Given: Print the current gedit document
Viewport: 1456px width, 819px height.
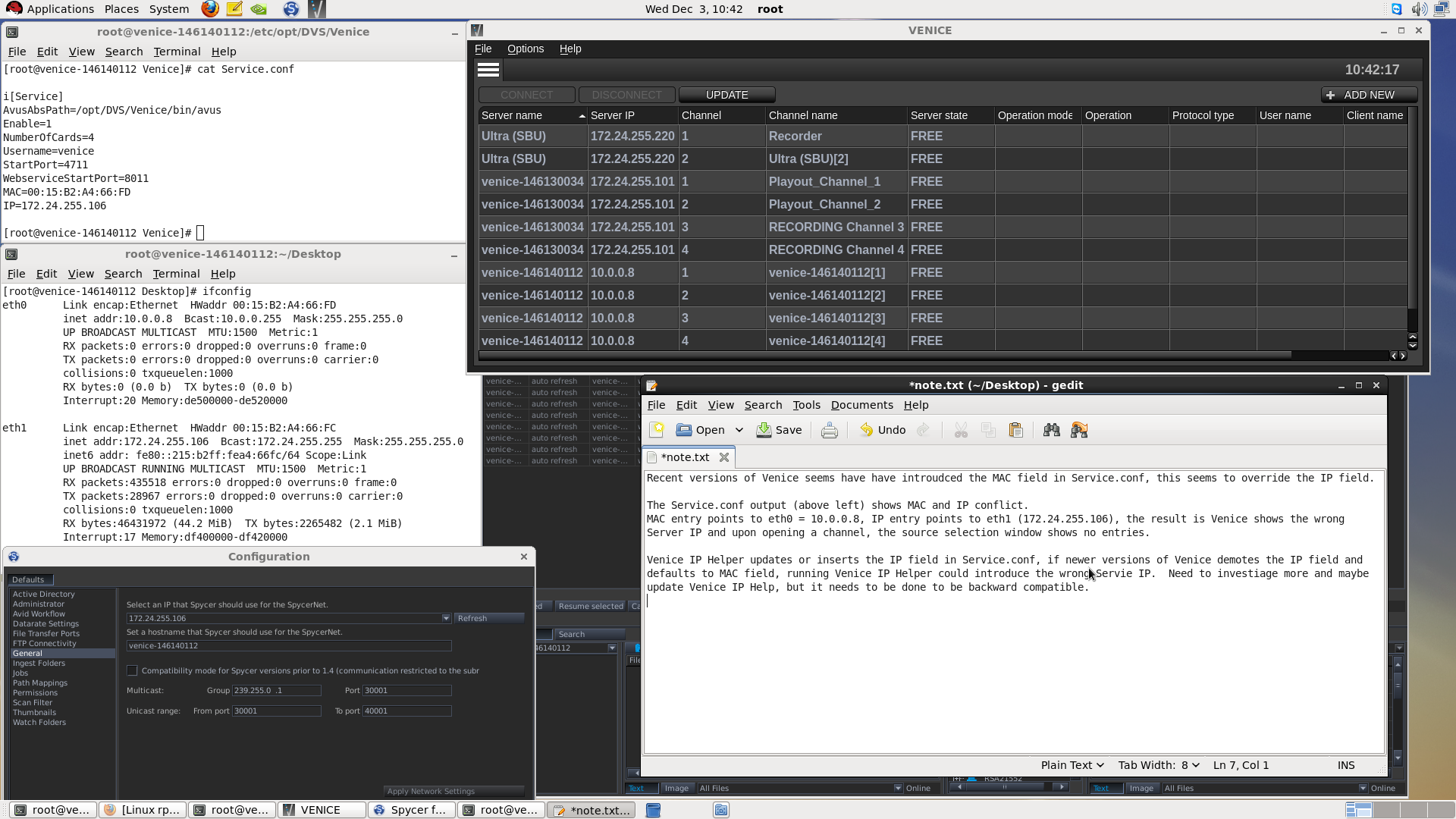Looking at the screenshot, I should tap(829, 430).
